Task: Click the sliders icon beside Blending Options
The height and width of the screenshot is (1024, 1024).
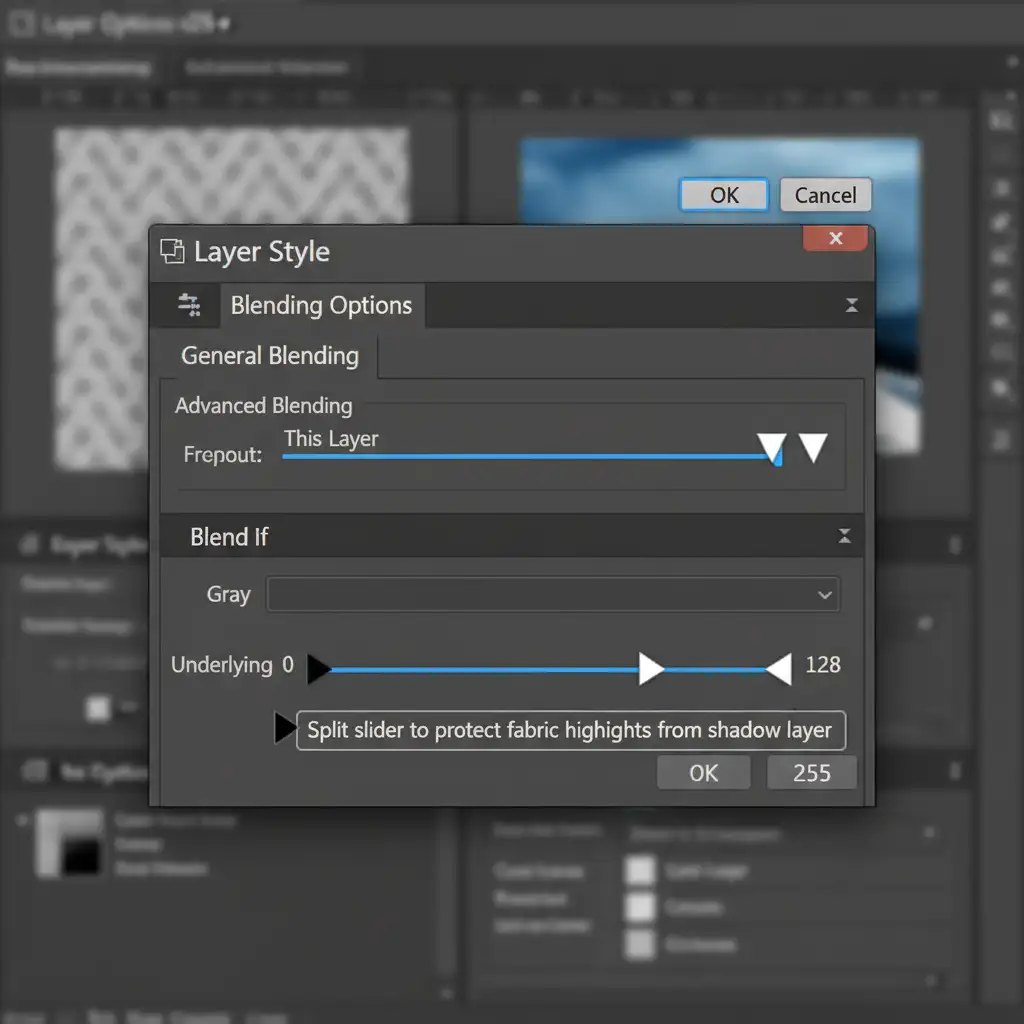Action: pos(188,306)
